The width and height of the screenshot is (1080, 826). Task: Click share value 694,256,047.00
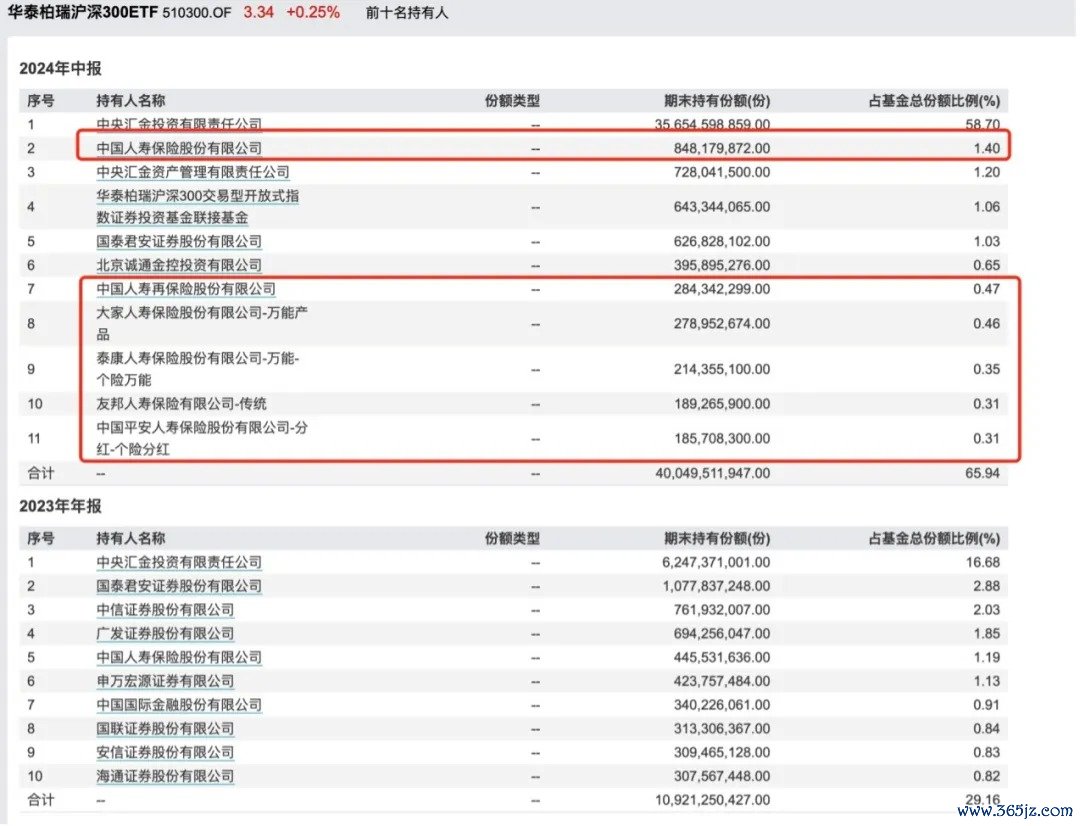tap(722, 634)
